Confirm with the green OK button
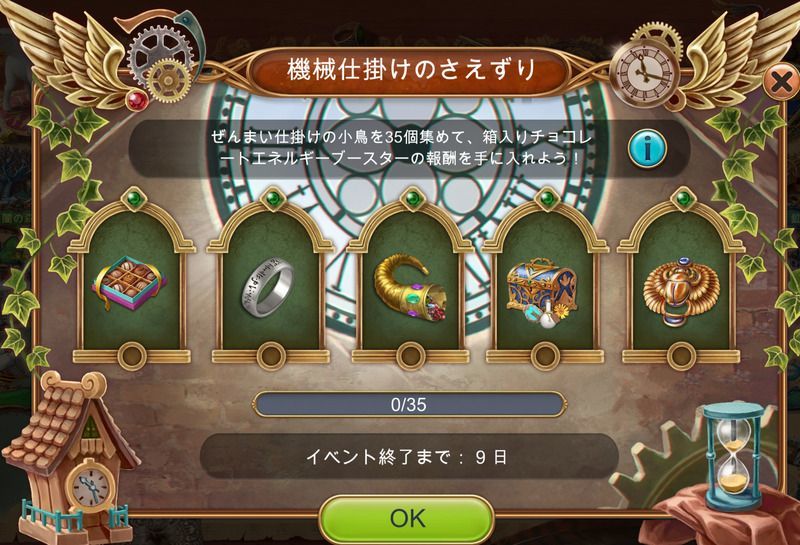The width and height of the screenshot is (800, 545). 407,519
